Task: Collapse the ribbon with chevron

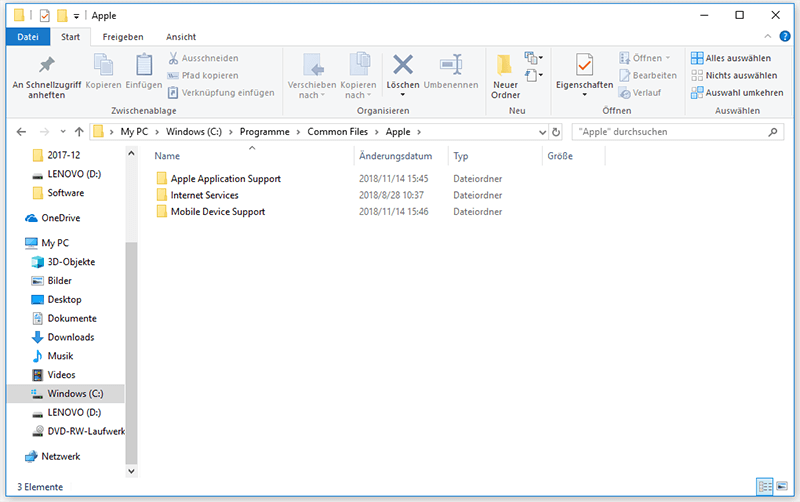Action: [x=768, y=36]
